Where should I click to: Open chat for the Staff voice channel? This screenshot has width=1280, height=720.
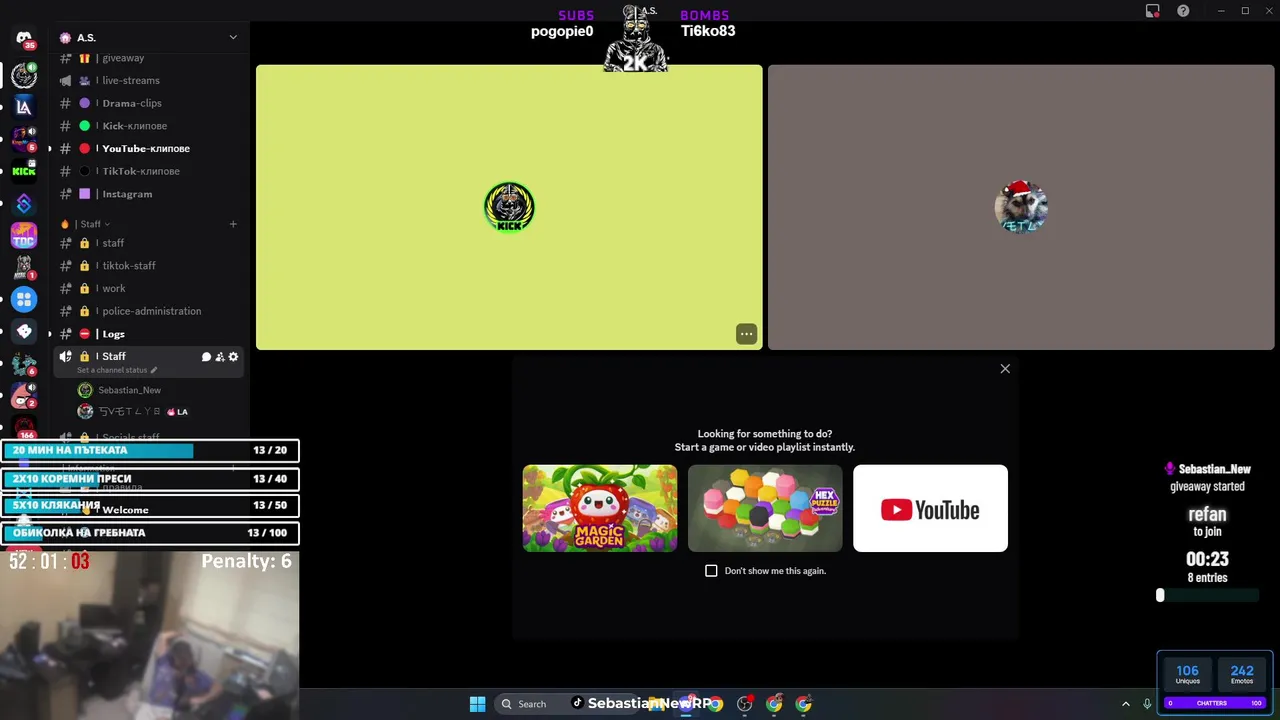click(206, 357)
